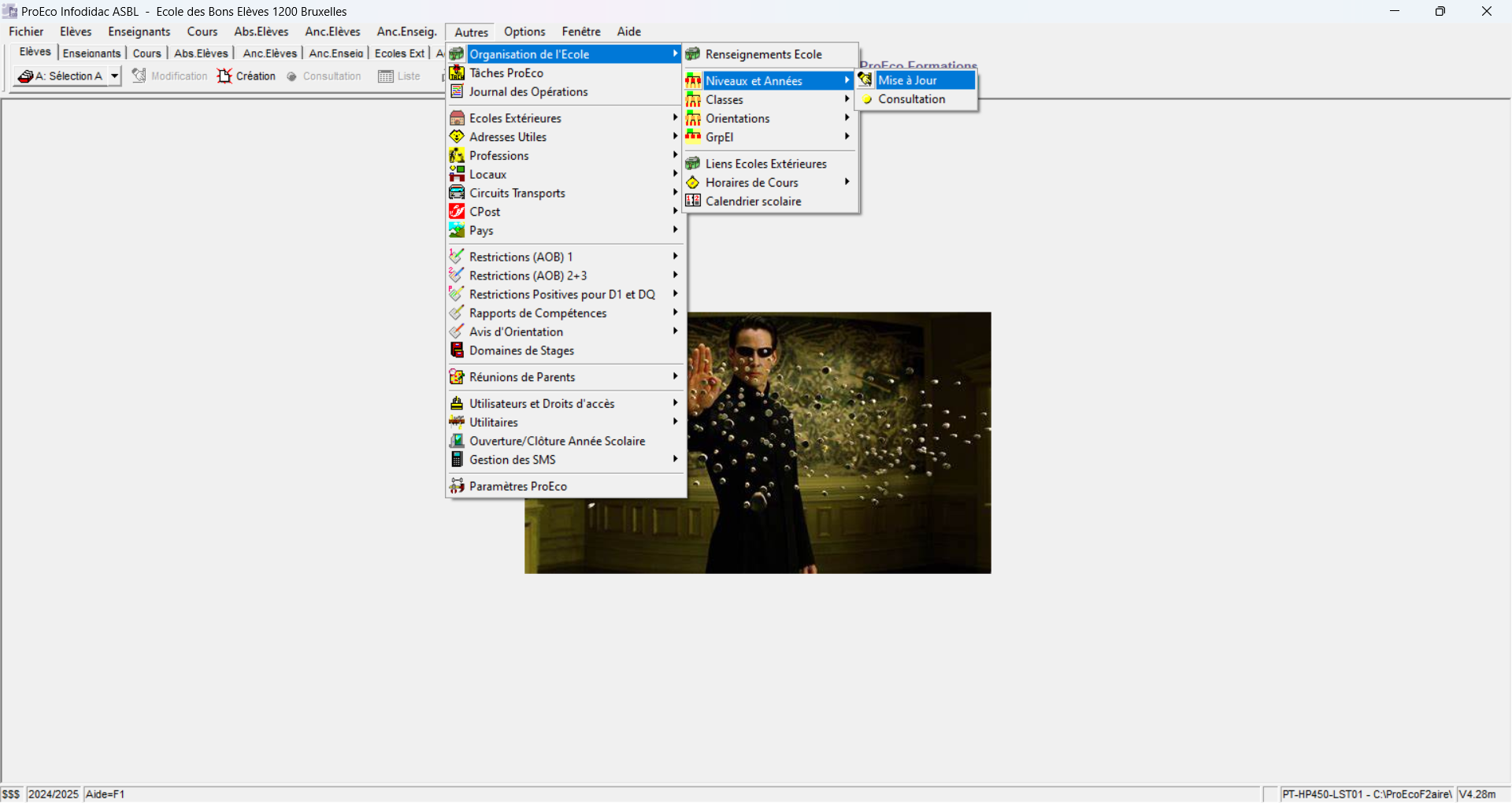
Task: Choose Consultation in Niveaux et Années submenu
Action: 912,99
